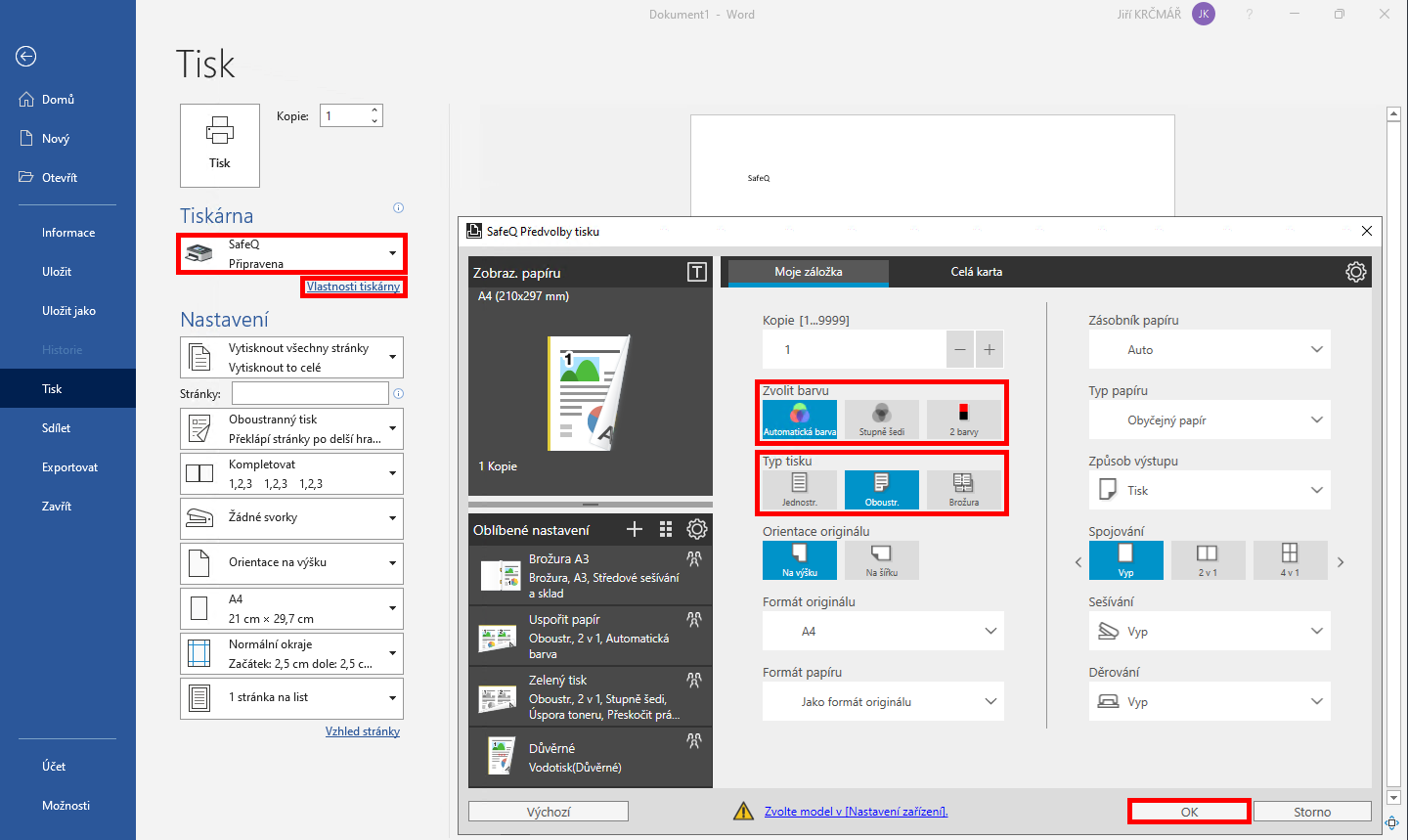The width and height of the screenshot is (1408, 840).
Task: Select the Důvěrné watermark preset
Action: coord(591,757)
